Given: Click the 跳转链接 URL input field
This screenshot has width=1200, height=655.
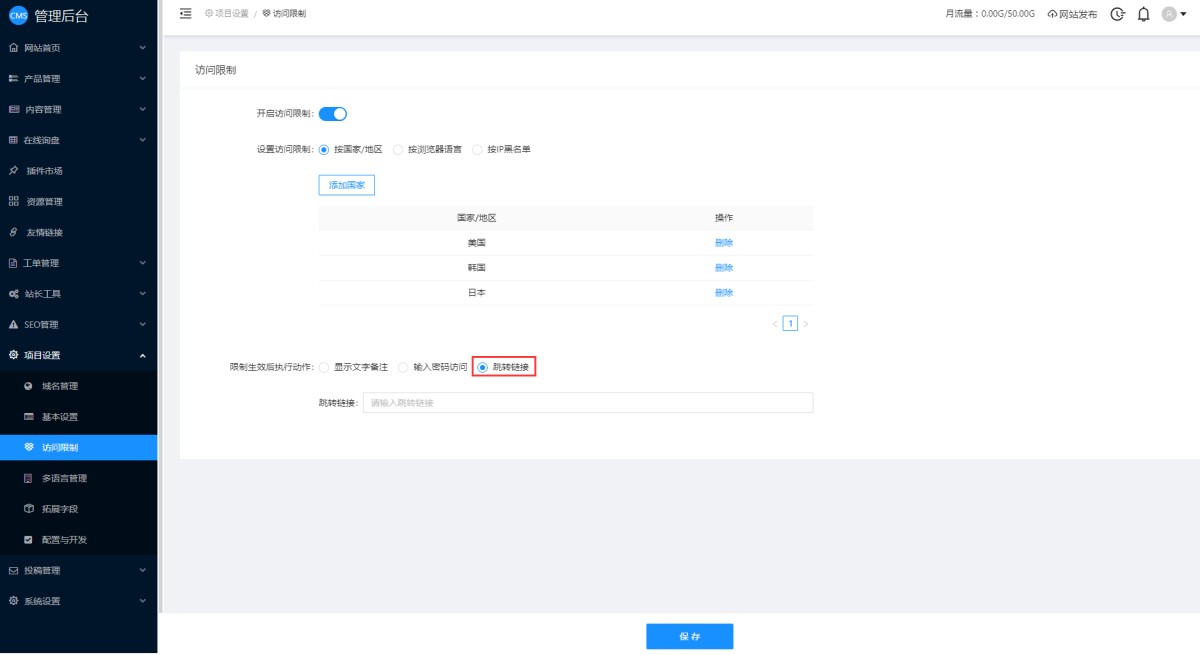Looking at the screenshot, I should [587, 403].
